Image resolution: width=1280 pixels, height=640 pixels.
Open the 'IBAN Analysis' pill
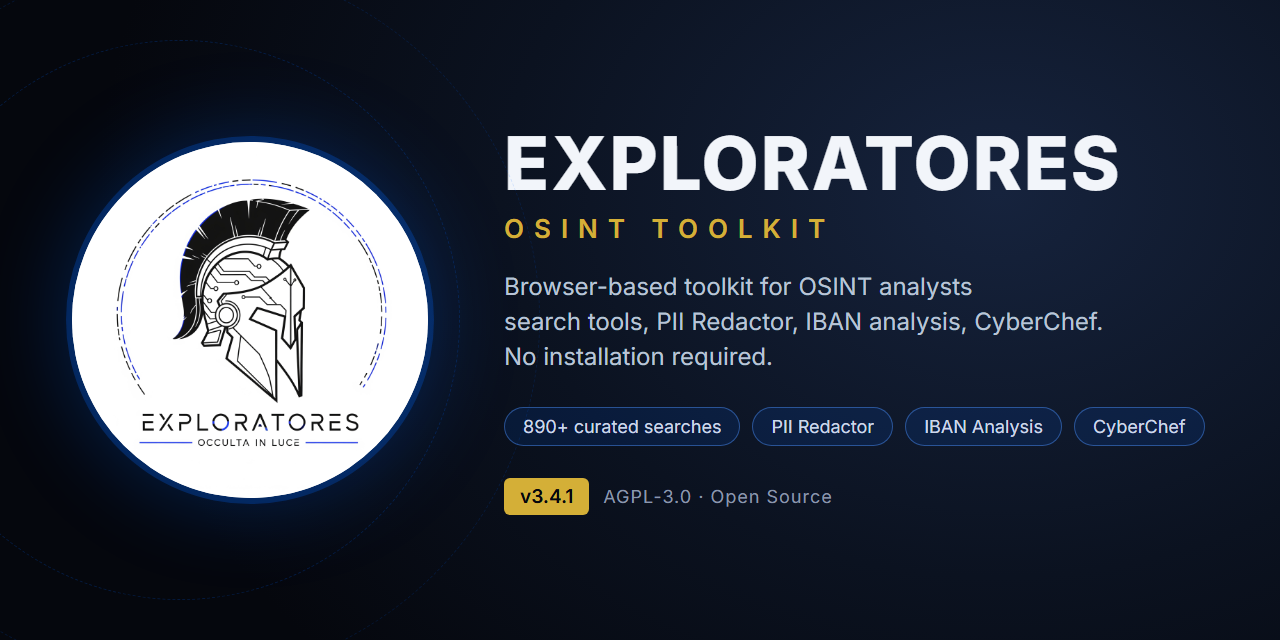click(983, 427)
